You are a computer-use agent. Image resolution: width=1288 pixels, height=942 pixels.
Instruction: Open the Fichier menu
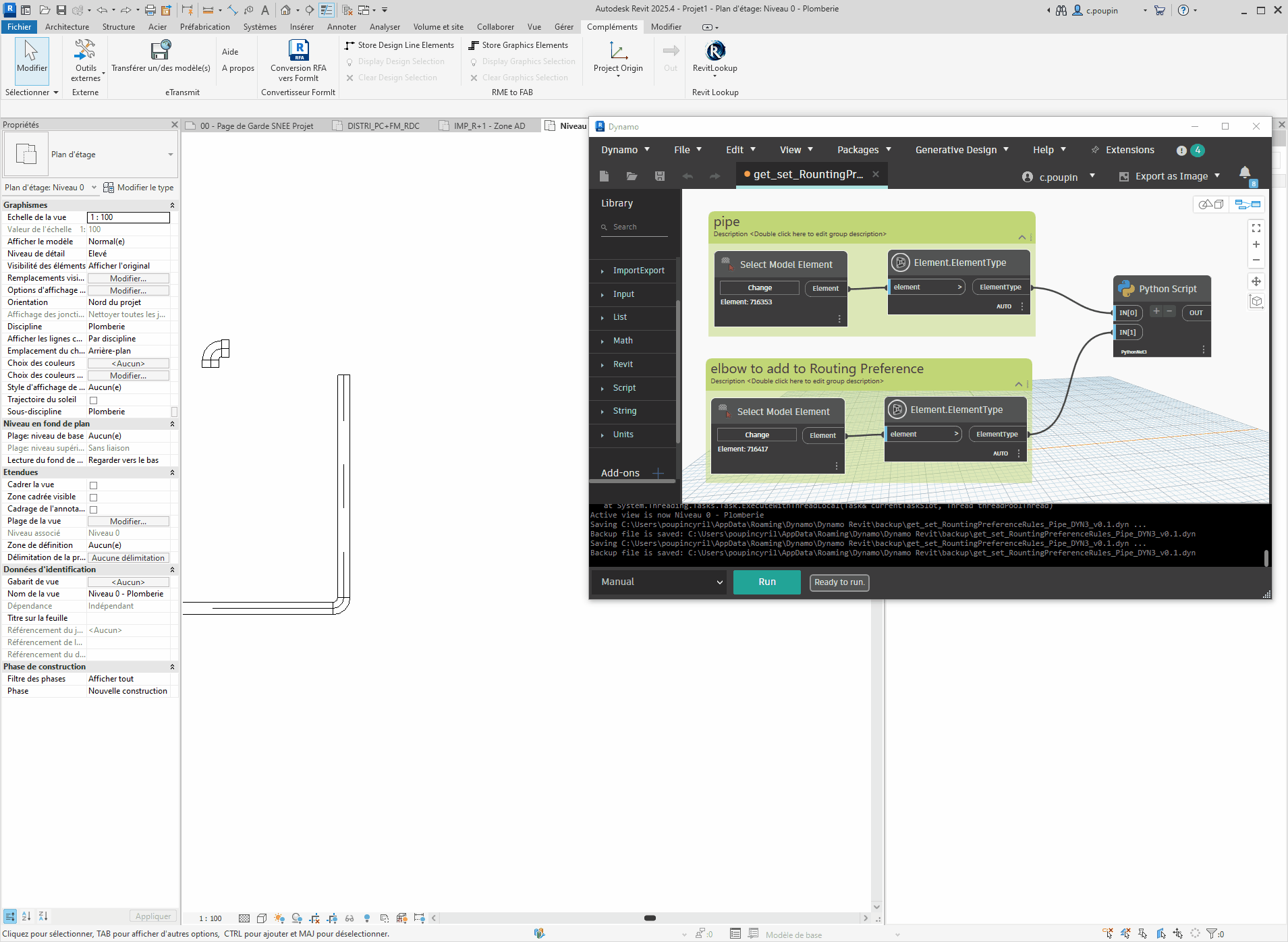(x=19, y=27)
